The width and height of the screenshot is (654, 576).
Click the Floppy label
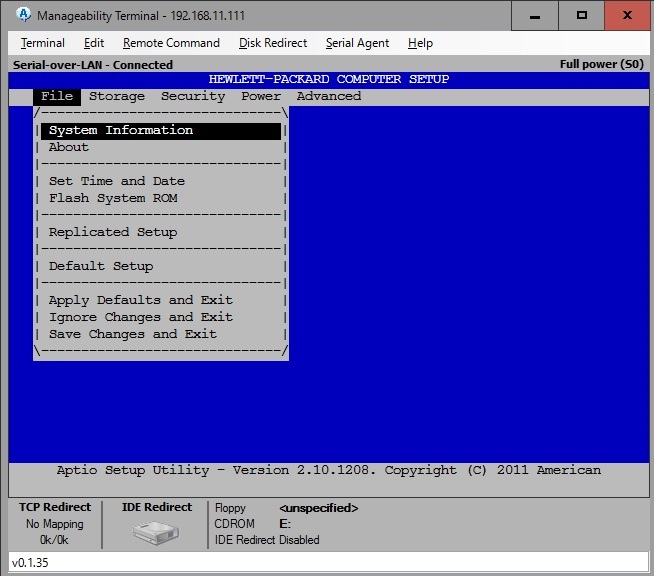230,508
